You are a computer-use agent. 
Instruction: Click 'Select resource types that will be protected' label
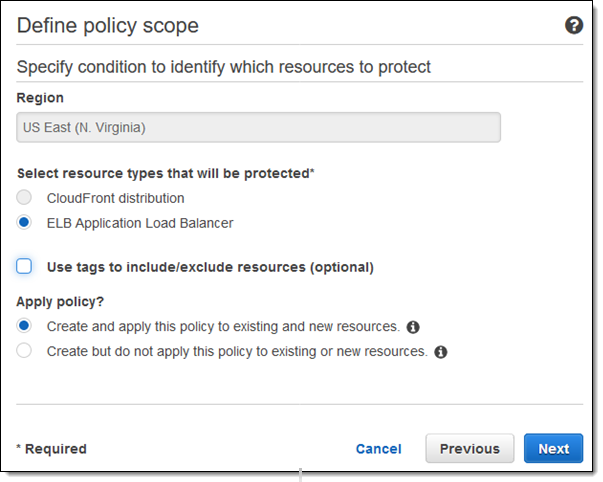point(165,173)
